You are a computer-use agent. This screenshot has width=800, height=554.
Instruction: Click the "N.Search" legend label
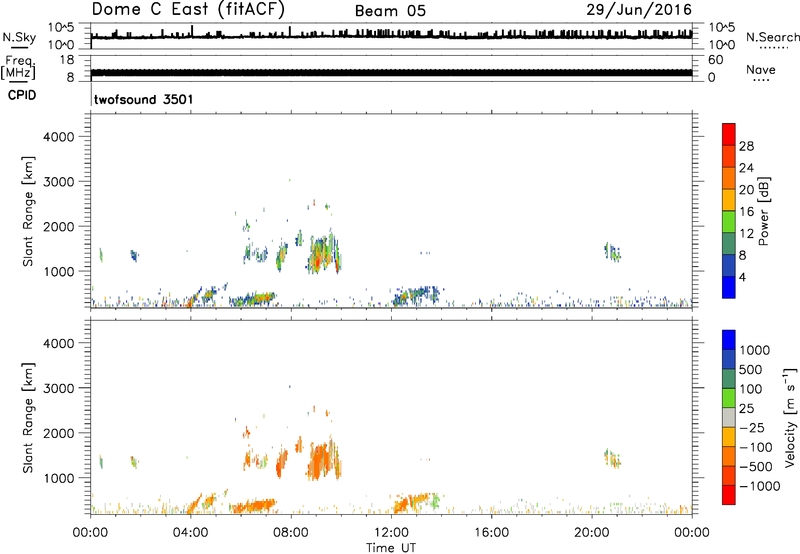point(772,37)
